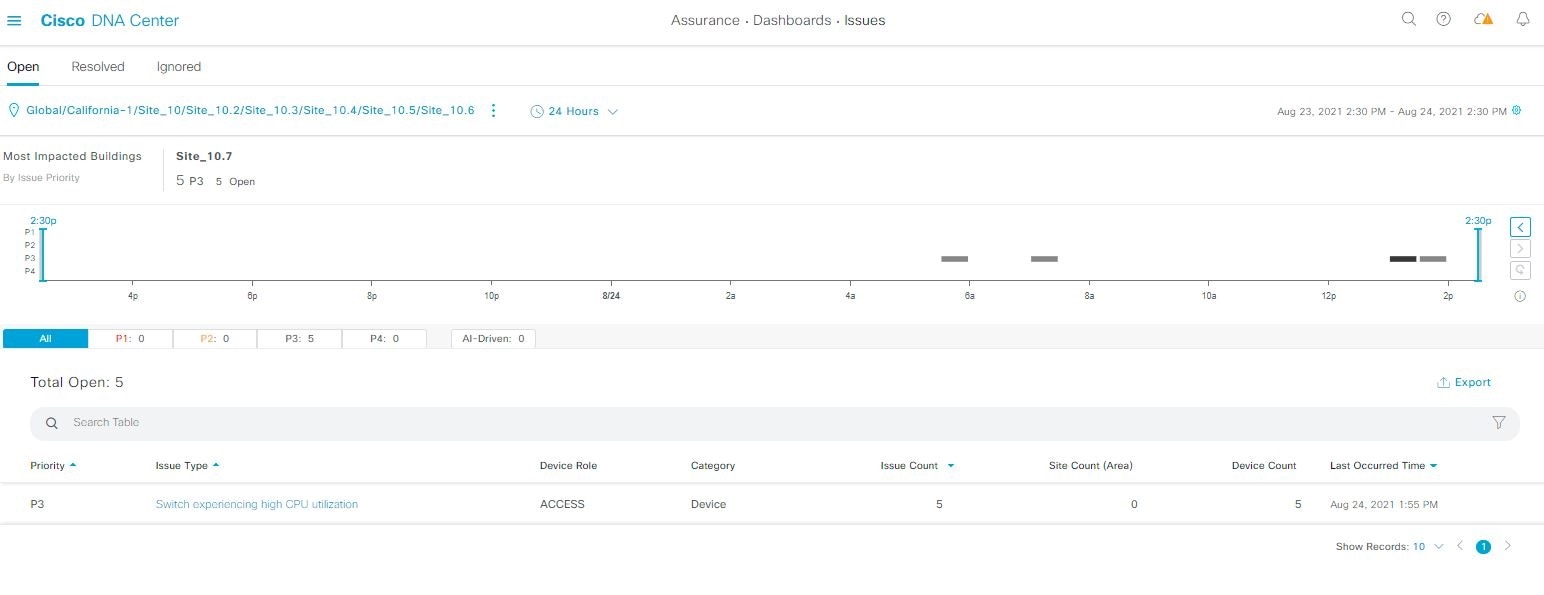Image resolution: width=1544 pixels, height=595 pixels.
Task: Open the help question mark icon
Action: (1443, 19)
